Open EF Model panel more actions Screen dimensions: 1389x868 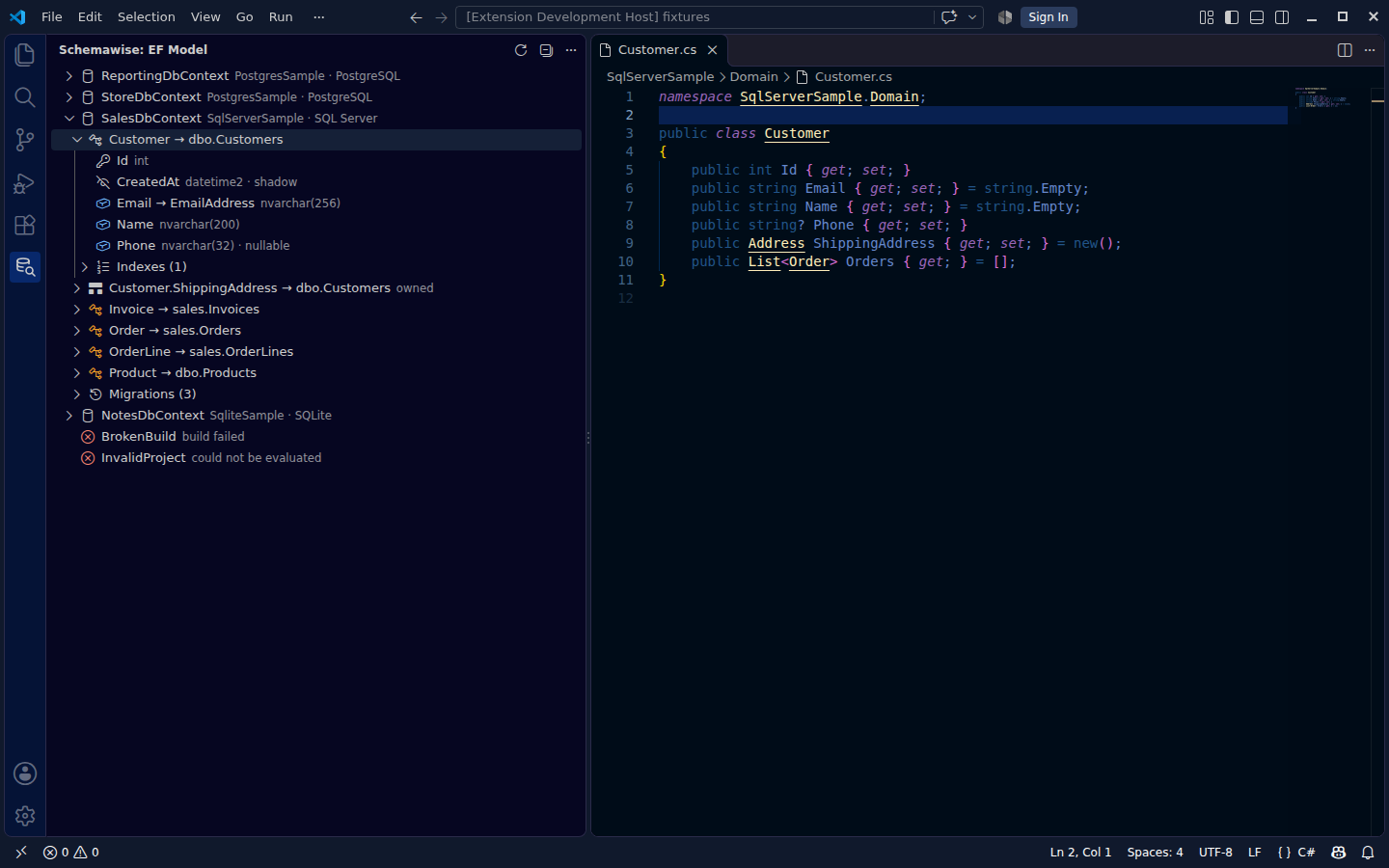tap(571, 50)
